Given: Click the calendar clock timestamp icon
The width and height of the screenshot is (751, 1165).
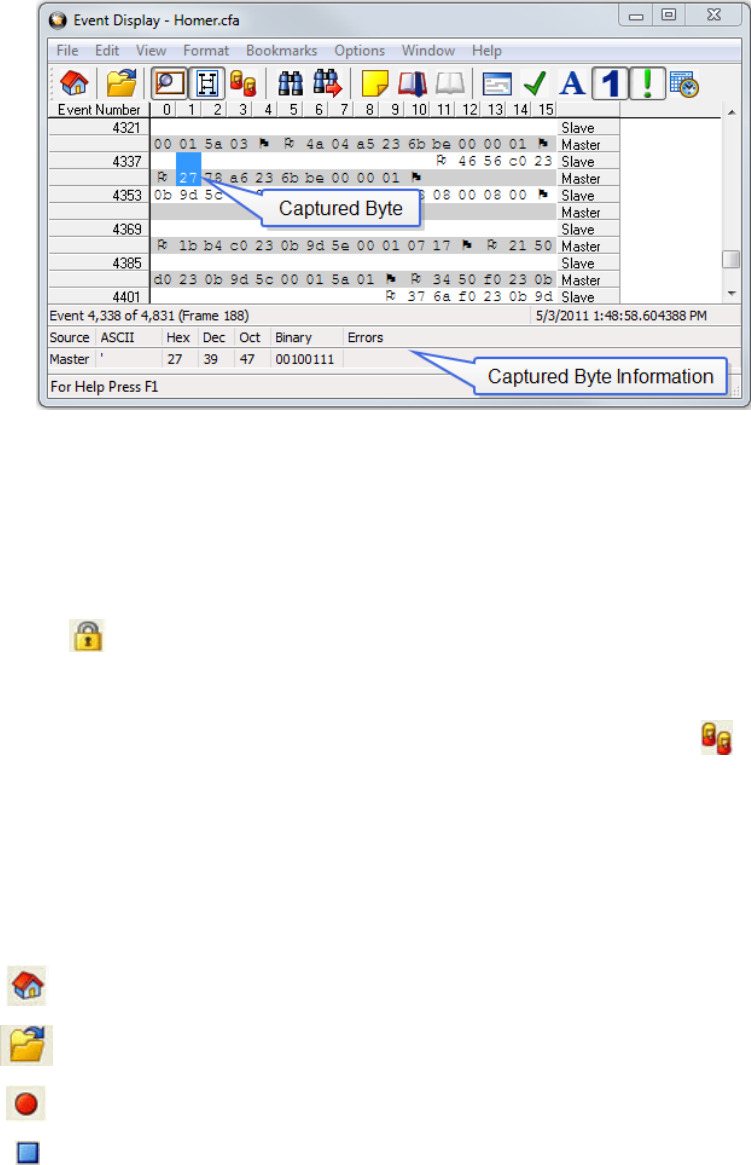Looking at the screenshot, I should [x=683, y=82].
